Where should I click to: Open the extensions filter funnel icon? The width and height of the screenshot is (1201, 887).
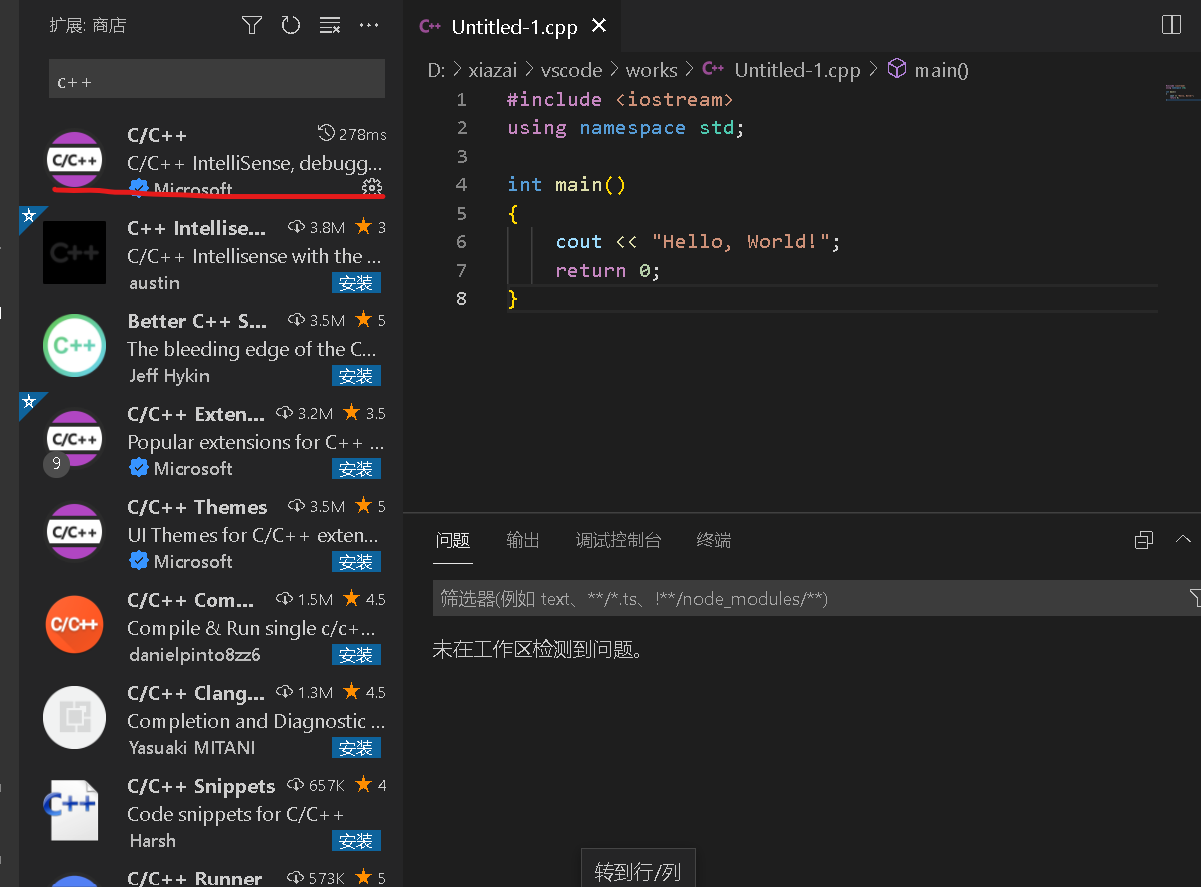(252, 26)
